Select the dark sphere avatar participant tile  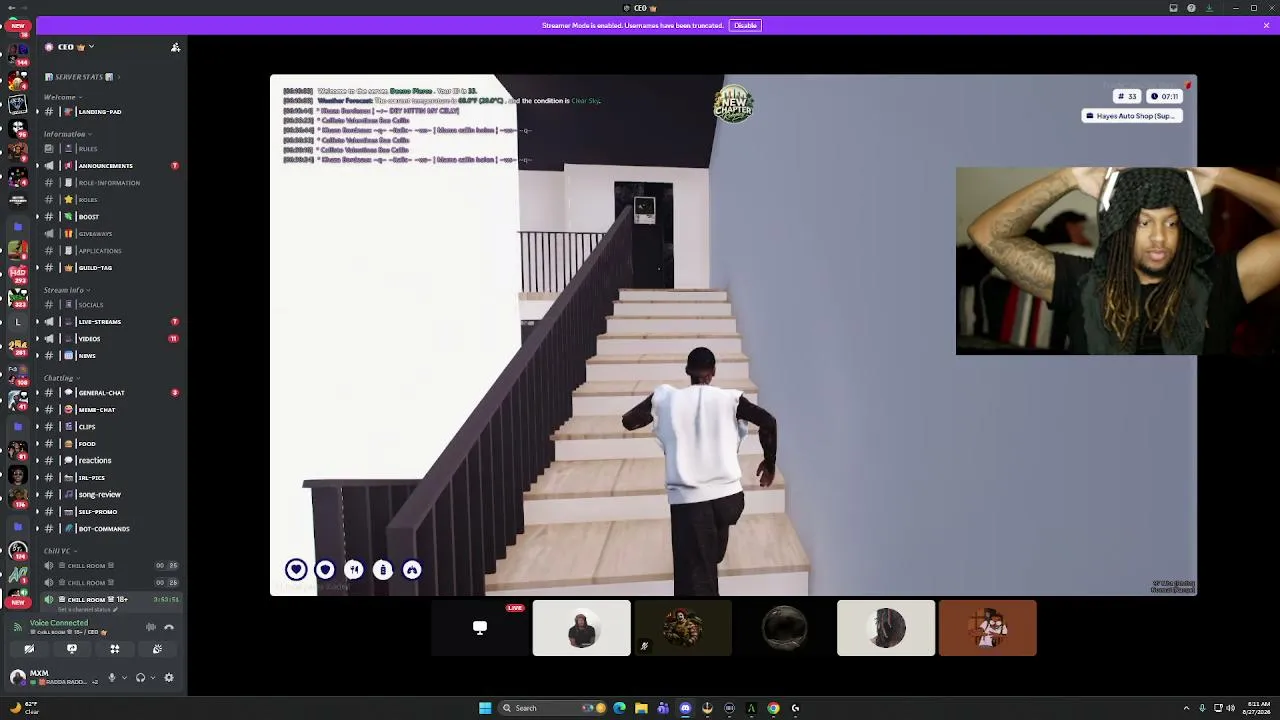(x=785, y=628)
